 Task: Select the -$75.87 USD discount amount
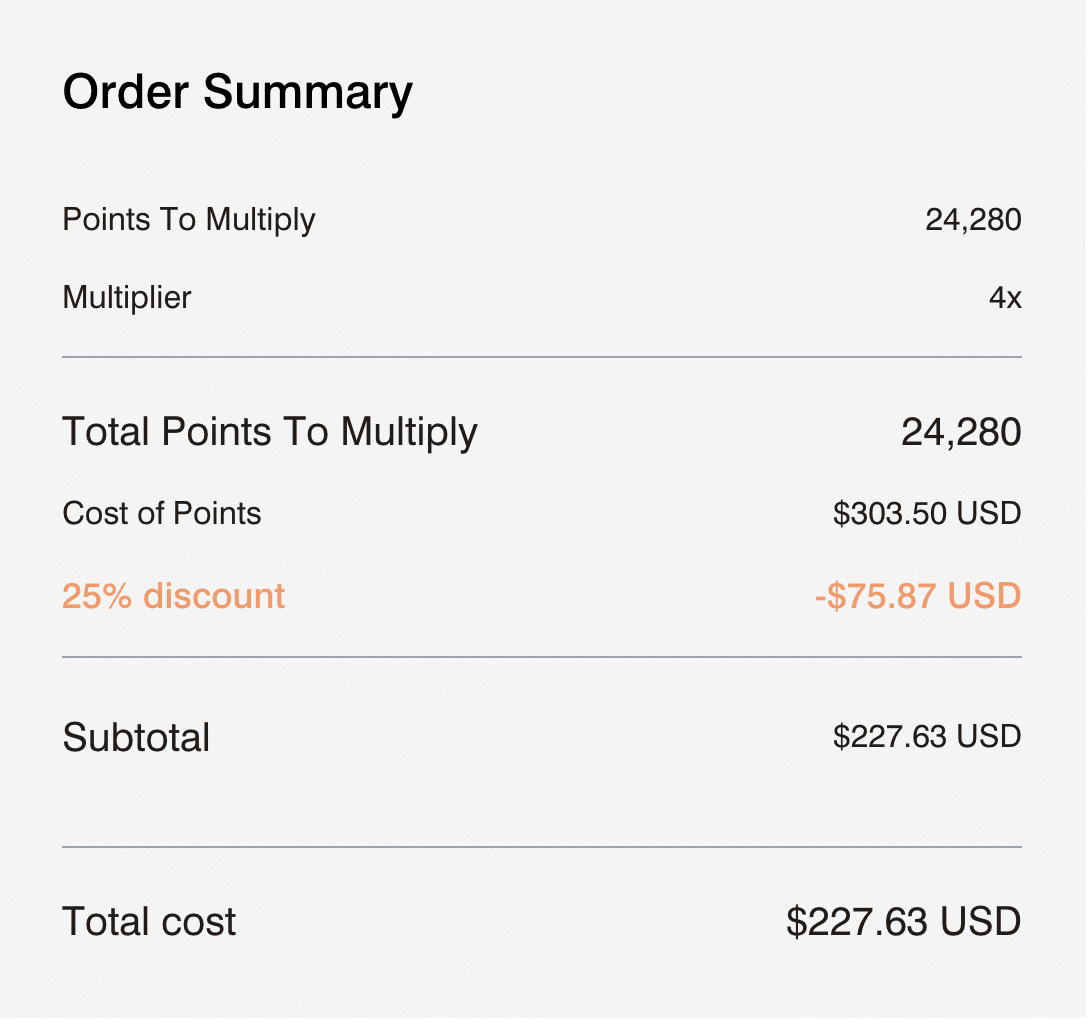tap(918, 597)
